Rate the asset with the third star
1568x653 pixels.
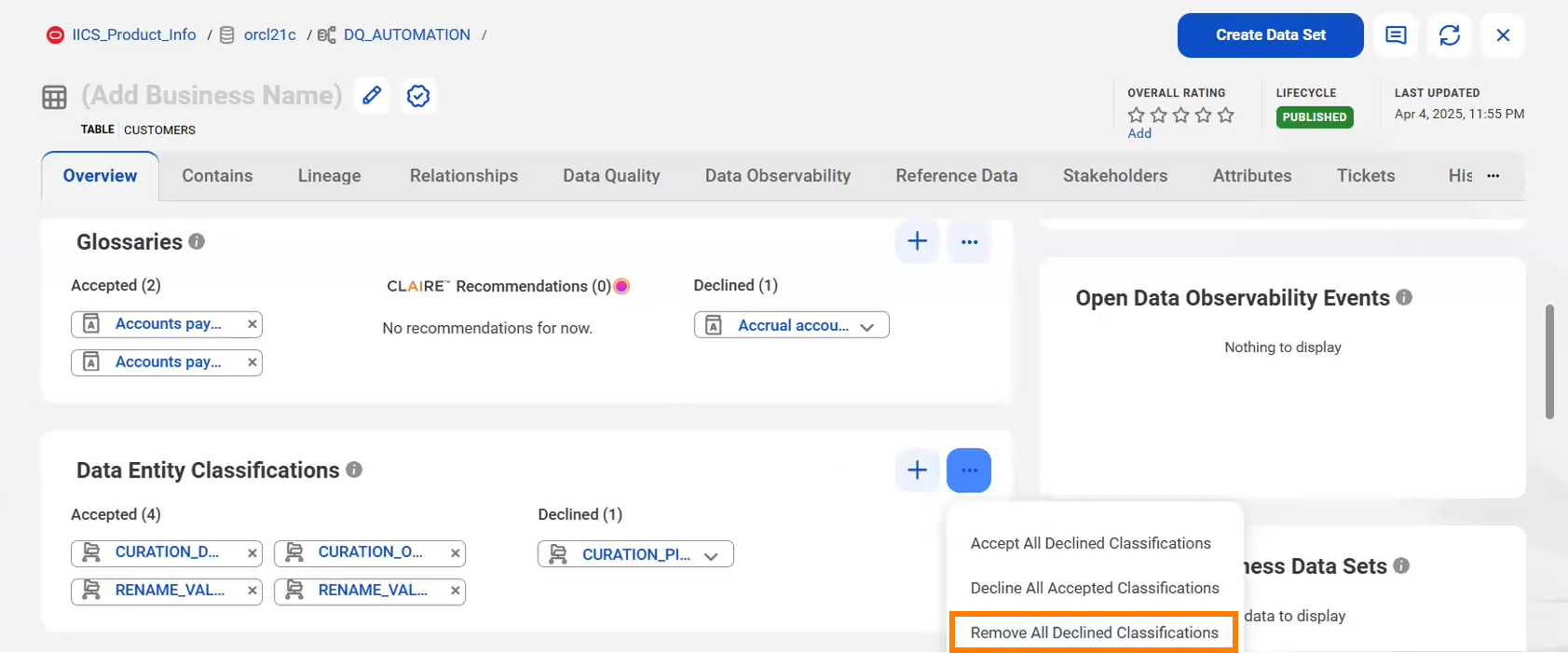(x=1181, y=115)
